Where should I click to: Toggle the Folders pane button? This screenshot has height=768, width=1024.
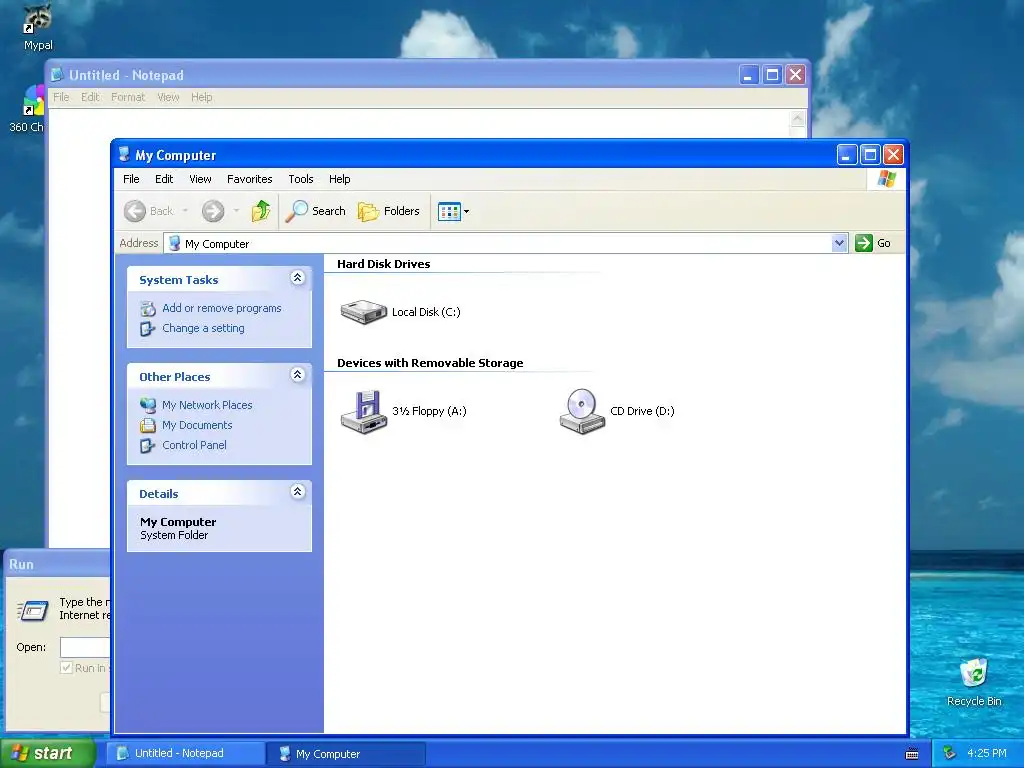click(389, 211)
